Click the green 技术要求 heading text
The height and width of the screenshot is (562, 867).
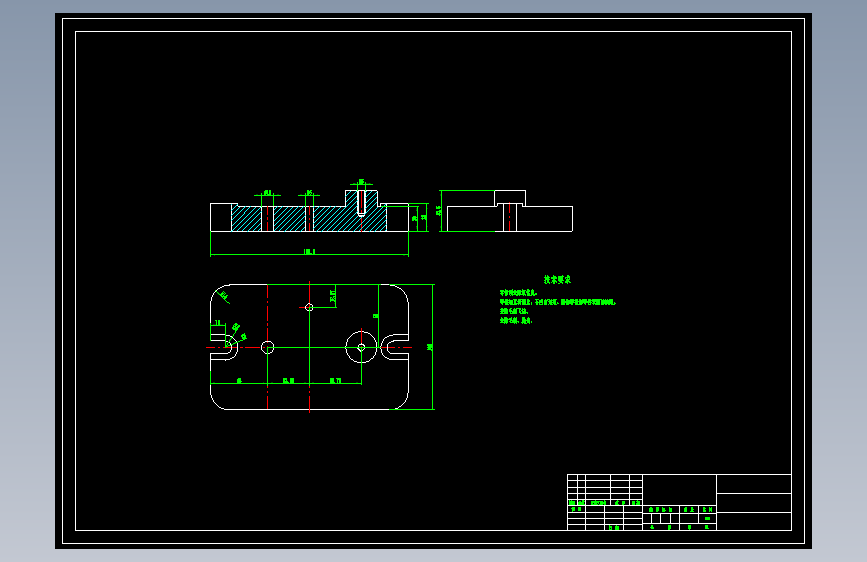point(557,280)
